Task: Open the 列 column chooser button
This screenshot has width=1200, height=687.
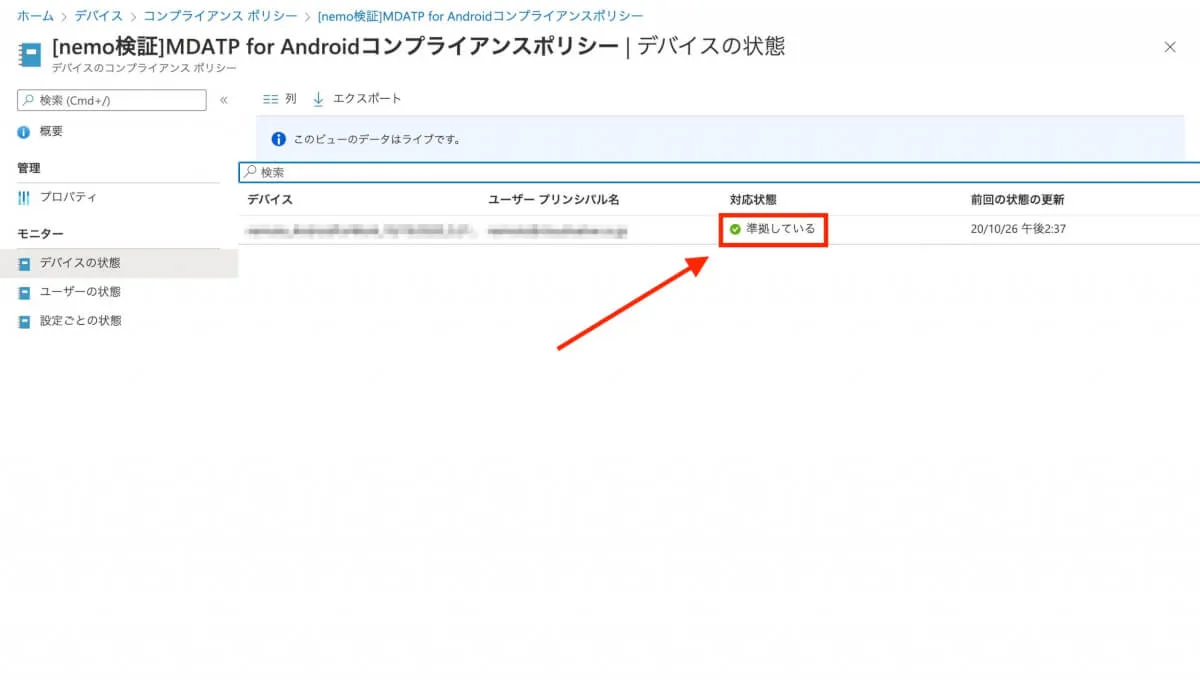Action: (280, 99)
